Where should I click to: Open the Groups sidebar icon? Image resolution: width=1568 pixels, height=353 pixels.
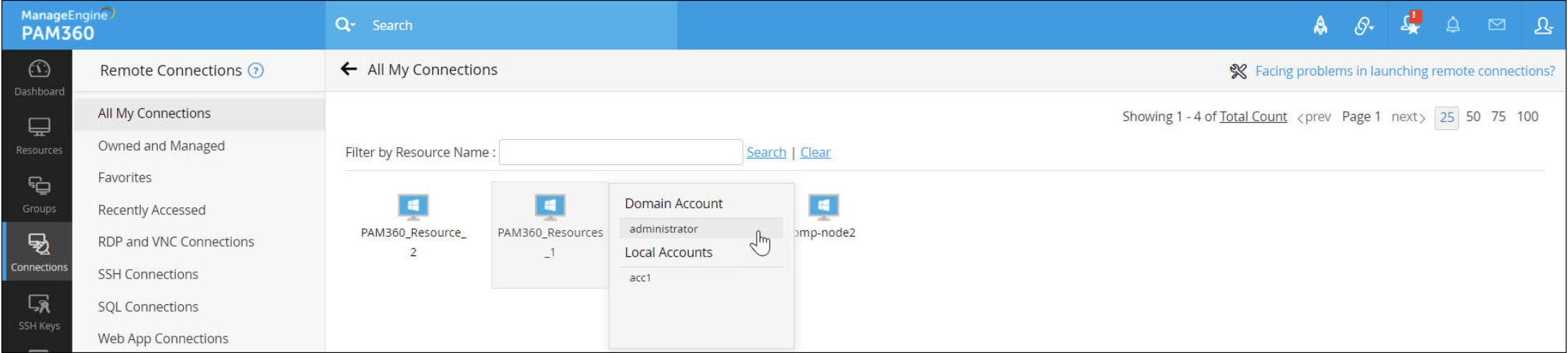(39, 195)
